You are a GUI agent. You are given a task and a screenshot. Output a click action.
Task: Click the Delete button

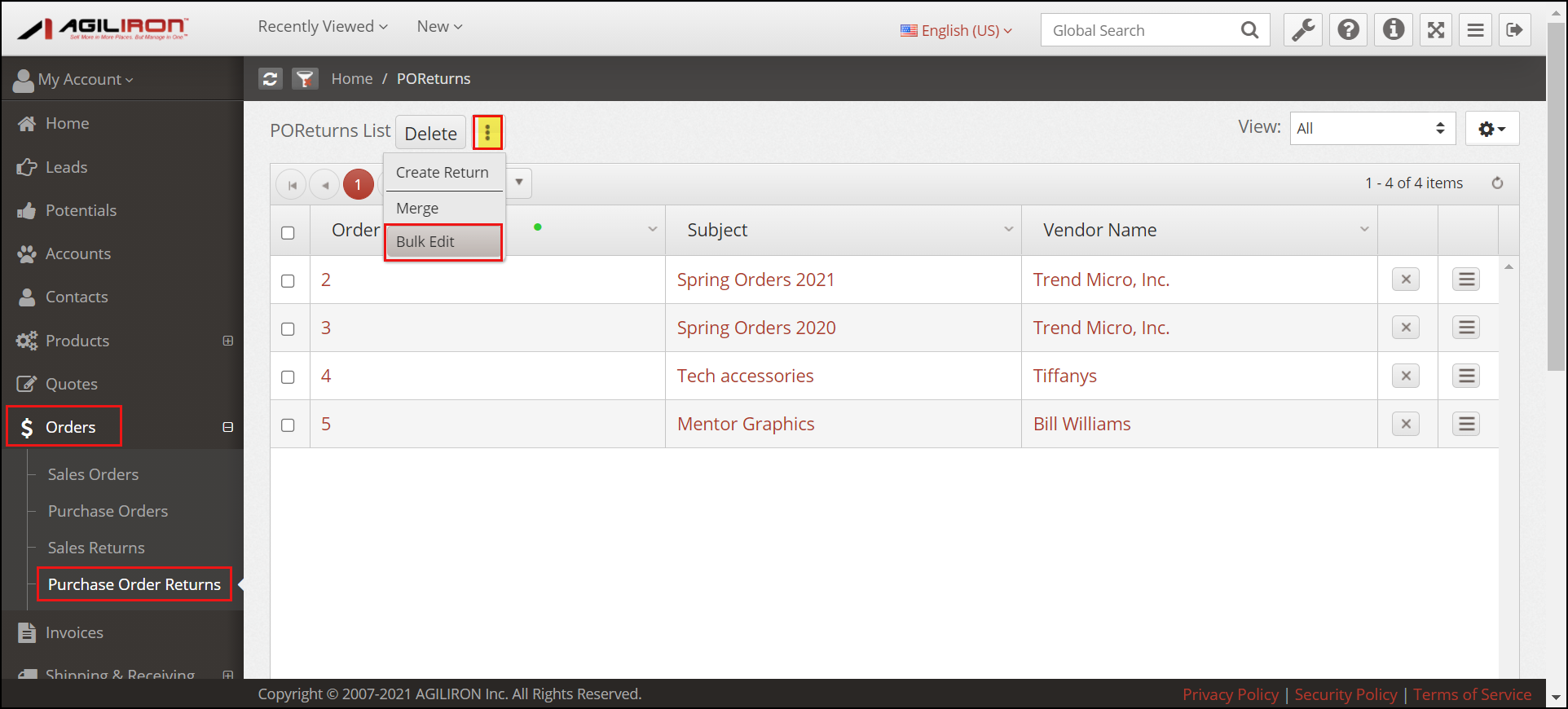(430, 133)
